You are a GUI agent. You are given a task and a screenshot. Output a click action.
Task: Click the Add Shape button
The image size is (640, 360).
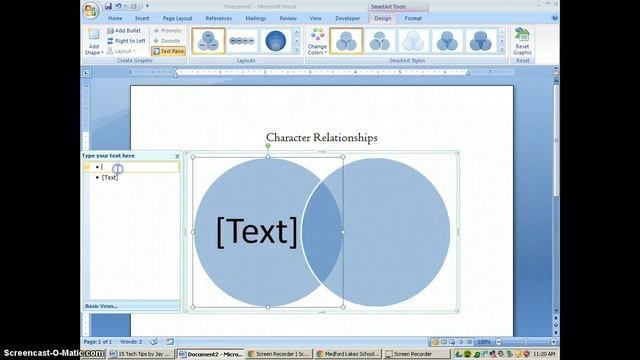click(x=93, y=42)
